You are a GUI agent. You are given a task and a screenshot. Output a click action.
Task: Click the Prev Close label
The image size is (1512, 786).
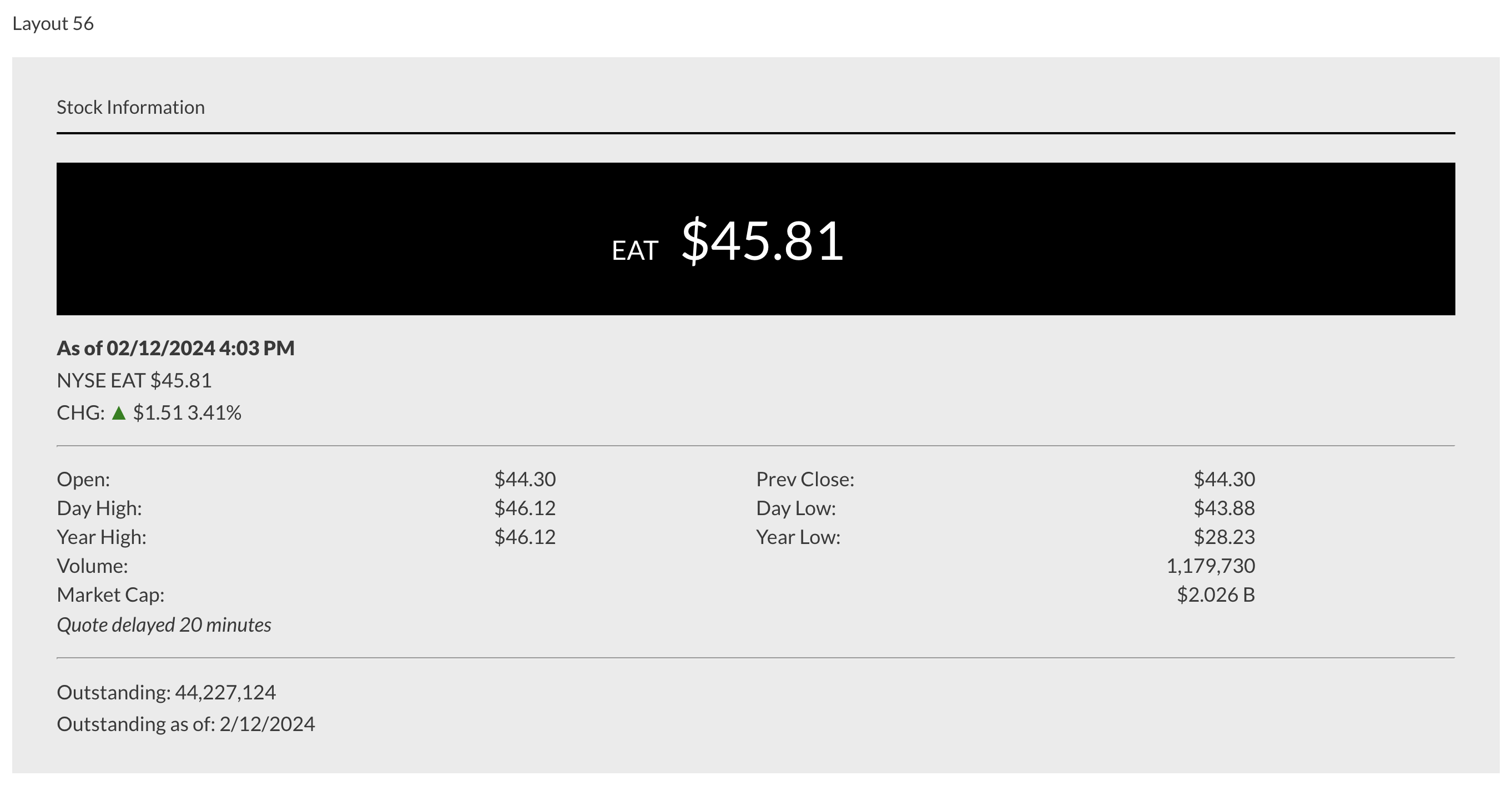(805, 479)
